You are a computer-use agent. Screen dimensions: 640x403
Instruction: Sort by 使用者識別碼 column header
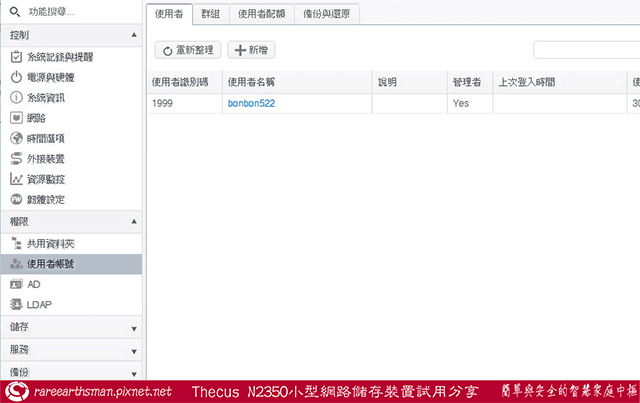(x=184, y=82)
